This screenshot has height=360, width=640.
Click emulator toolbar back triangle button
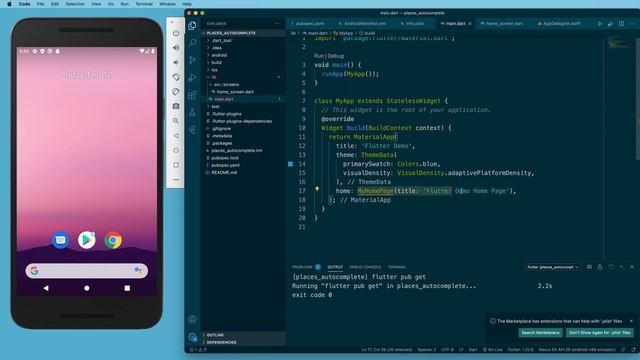176,136
